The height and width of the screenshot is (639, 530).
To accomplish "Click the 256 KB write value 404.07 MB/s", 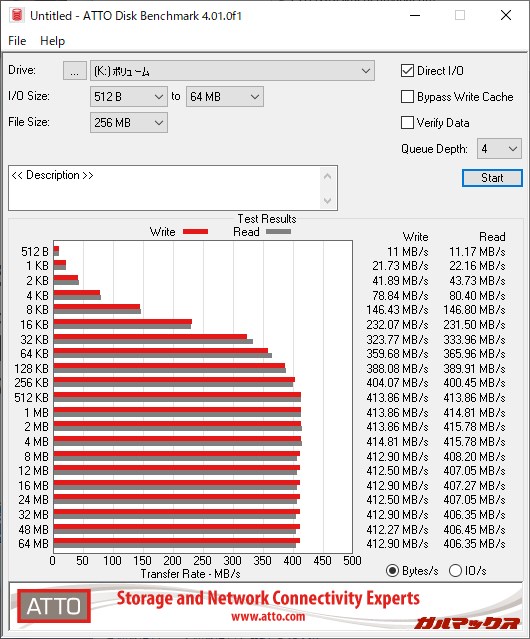I will [x=397, y=383].
